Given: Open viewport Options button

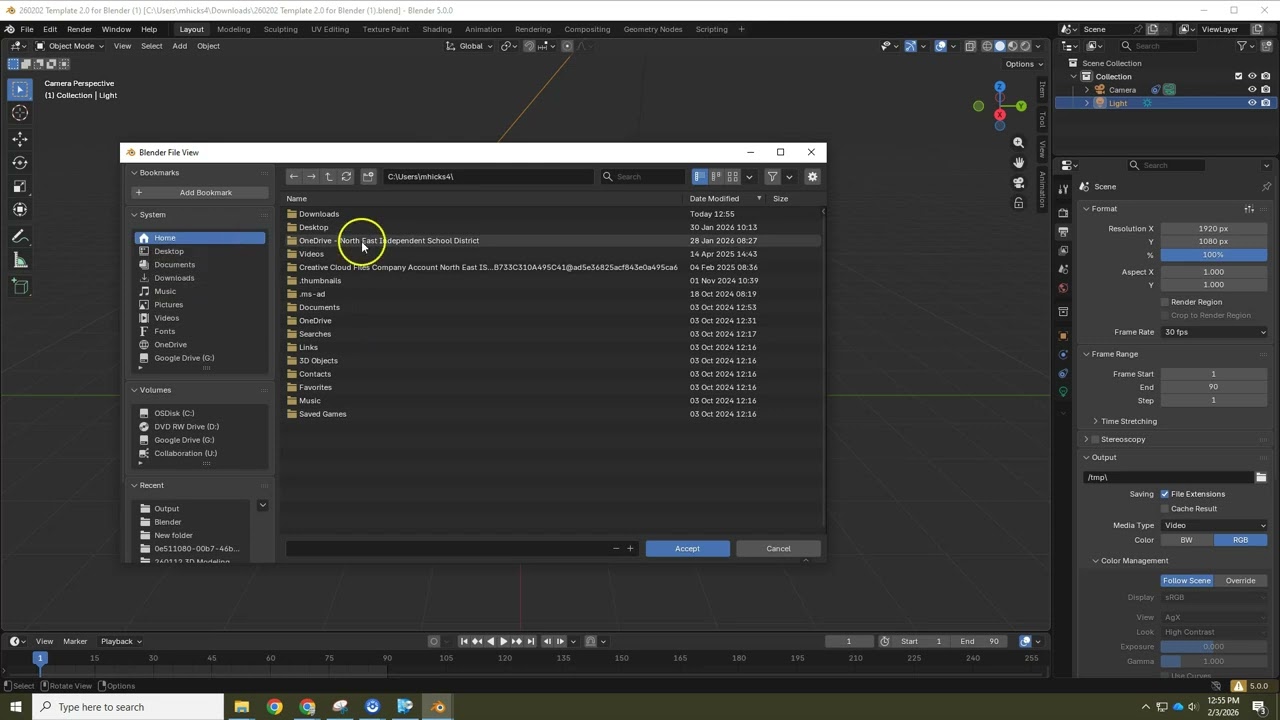Looking at the screenshot, I should [x=1024, y=64].
